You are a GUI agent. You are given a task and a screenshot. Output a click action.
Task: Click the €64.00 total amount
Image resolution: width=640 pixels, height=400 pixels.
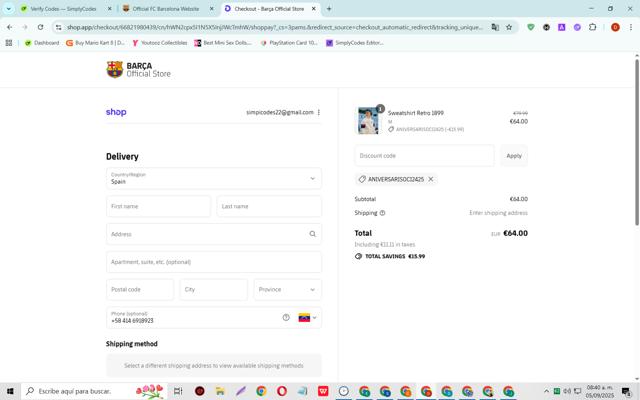point(515,233)
